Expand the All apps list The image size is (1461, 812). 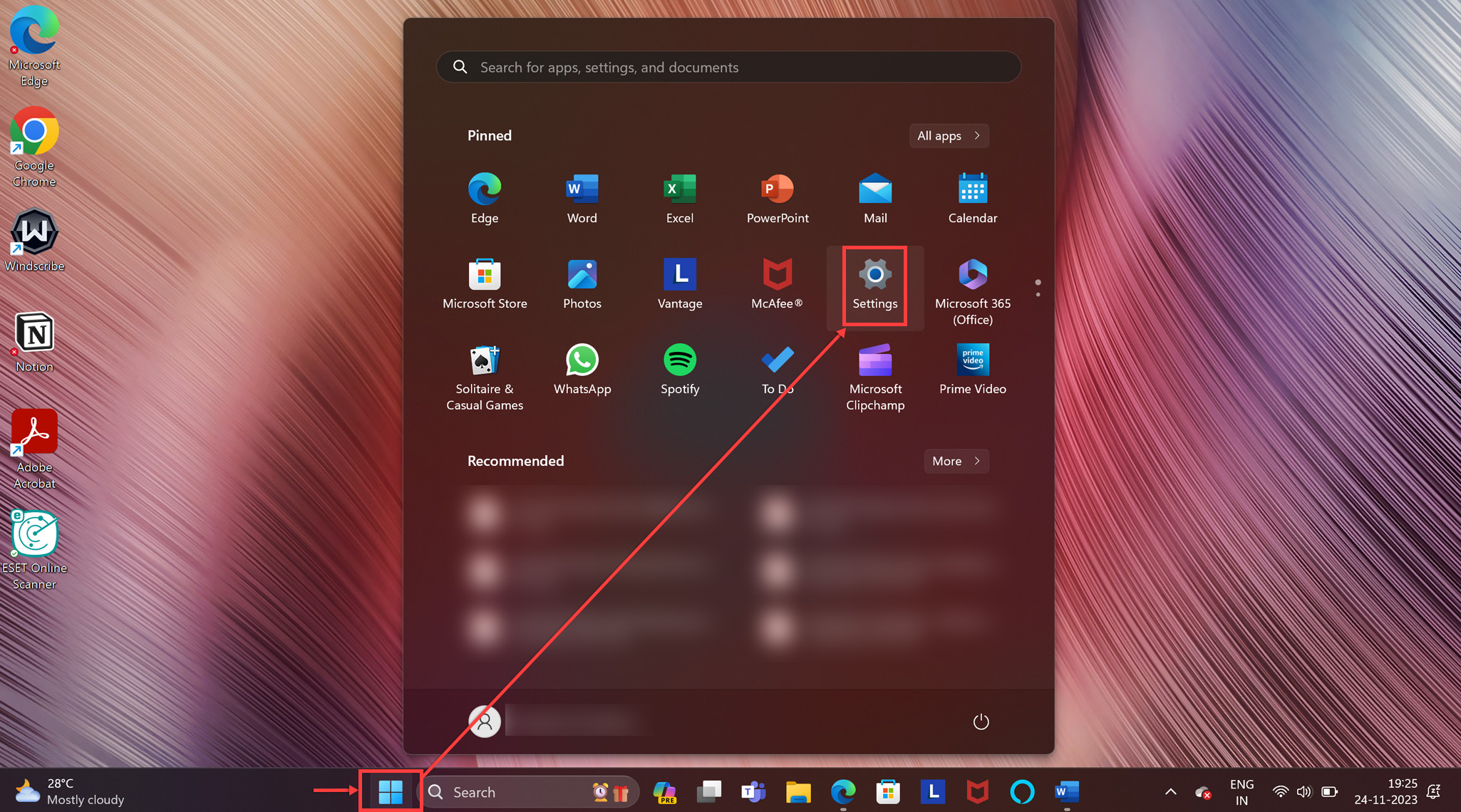949,135
